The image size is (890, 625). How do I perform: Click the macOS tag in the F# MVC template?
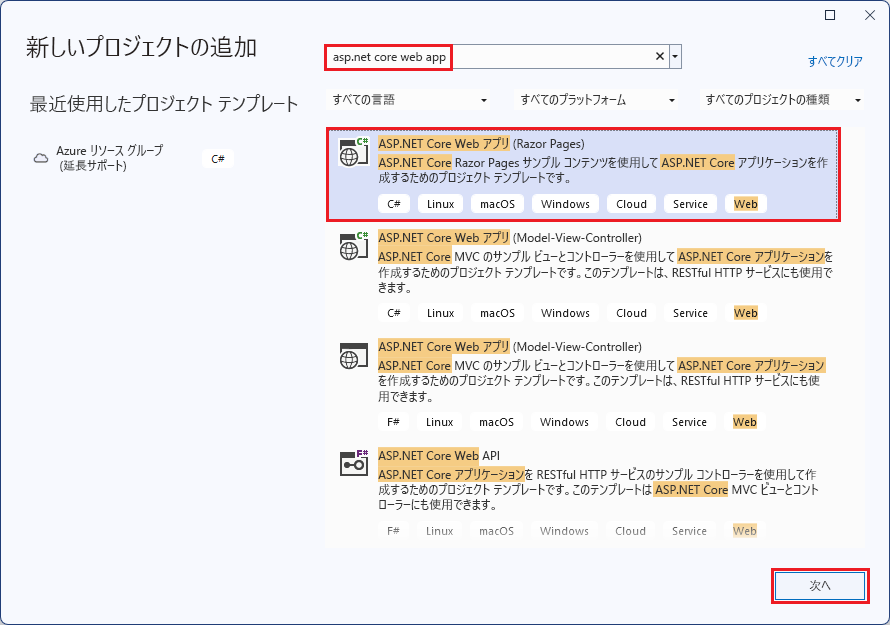tap(496, 422)
